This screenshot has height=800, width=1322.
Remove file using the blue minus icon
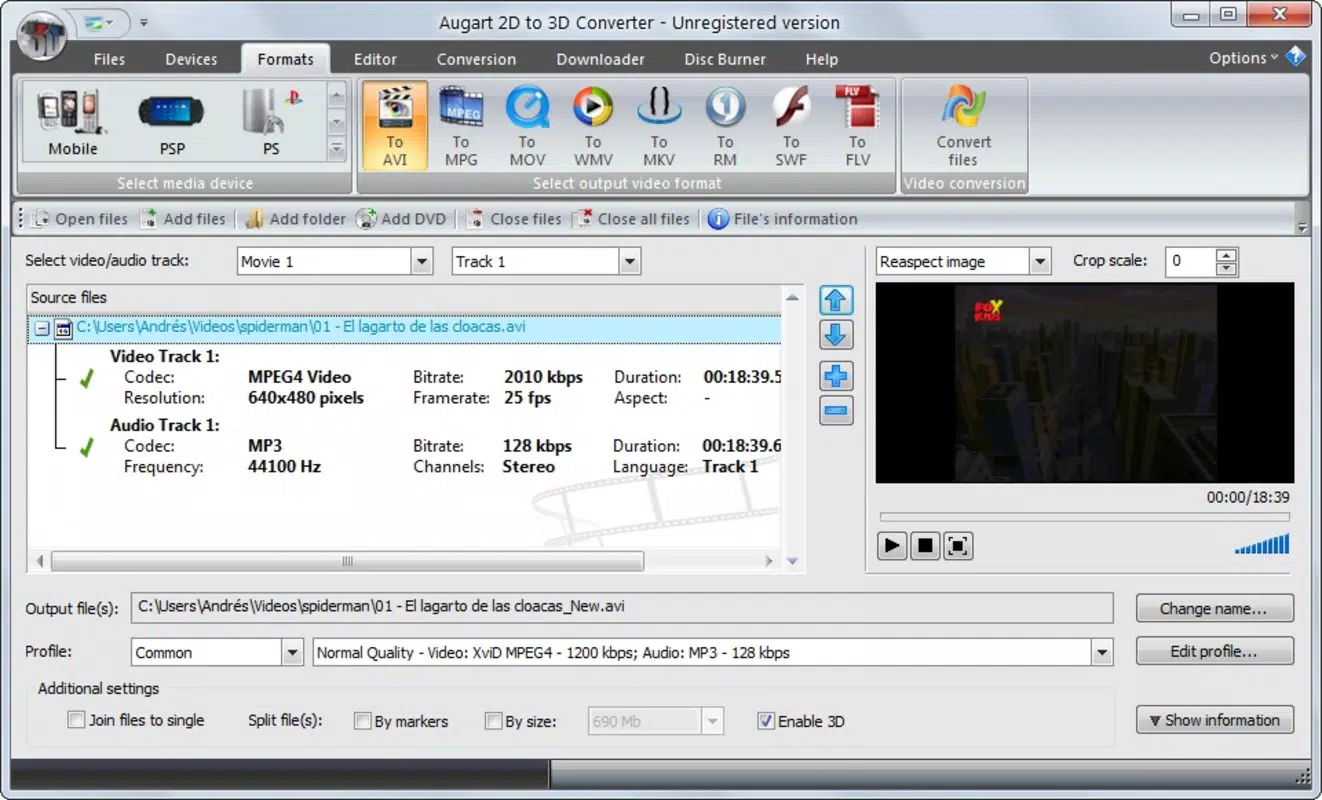pos(836,410)
